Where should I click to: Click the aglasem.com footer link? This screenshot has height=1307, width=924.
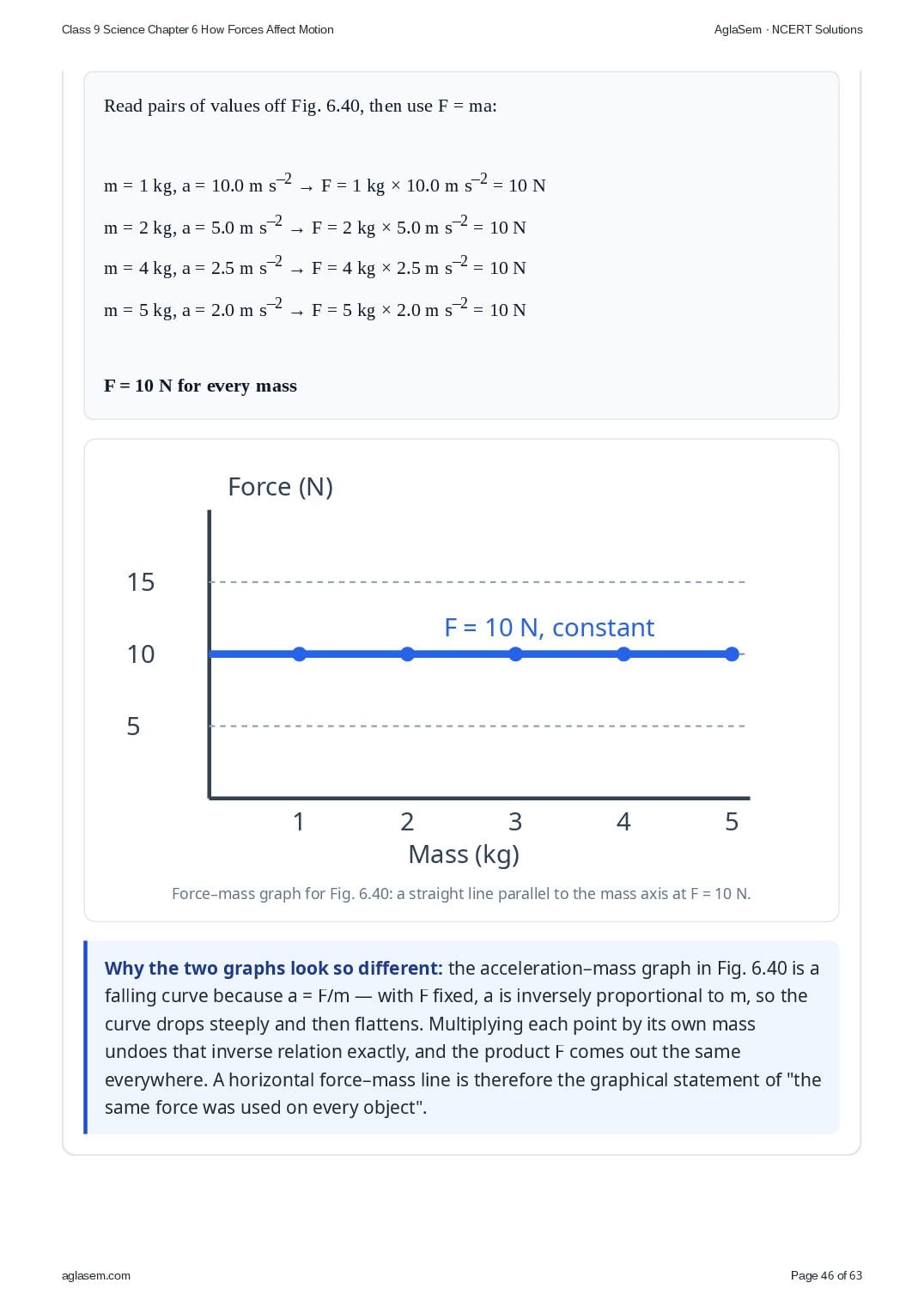pos(96,1275)
